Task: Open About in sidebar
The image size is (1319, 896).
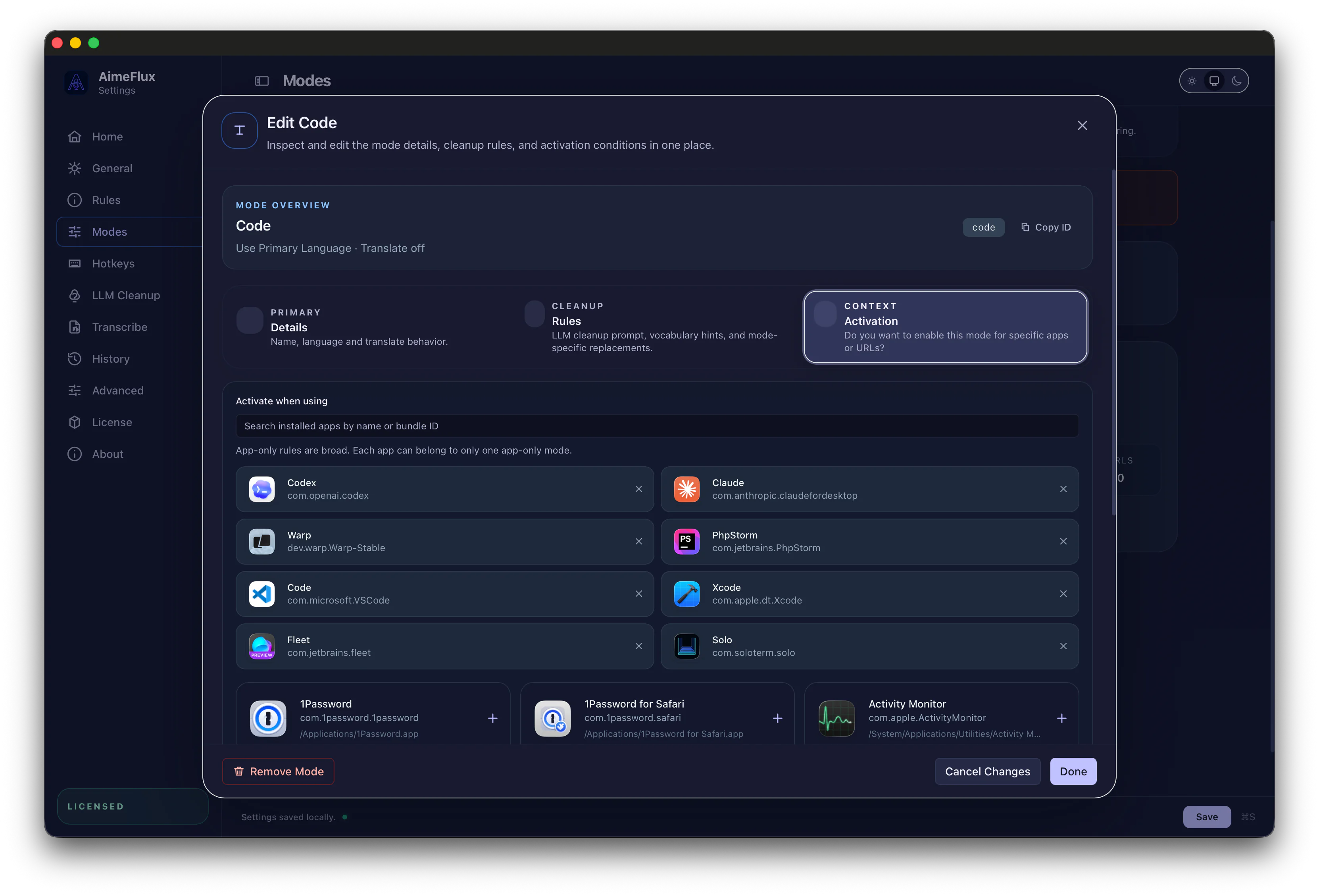Action: pos(107,454)
